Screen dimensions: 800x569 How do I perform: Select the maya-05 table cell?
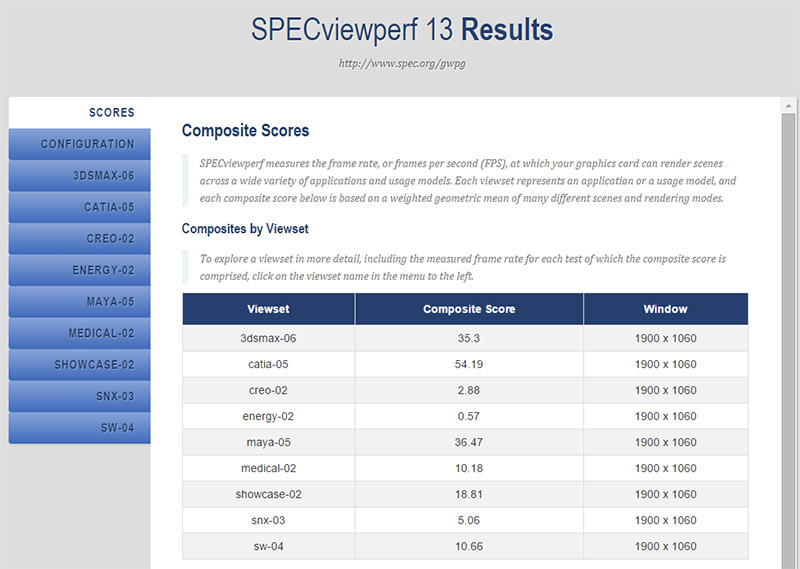(268, 442)
